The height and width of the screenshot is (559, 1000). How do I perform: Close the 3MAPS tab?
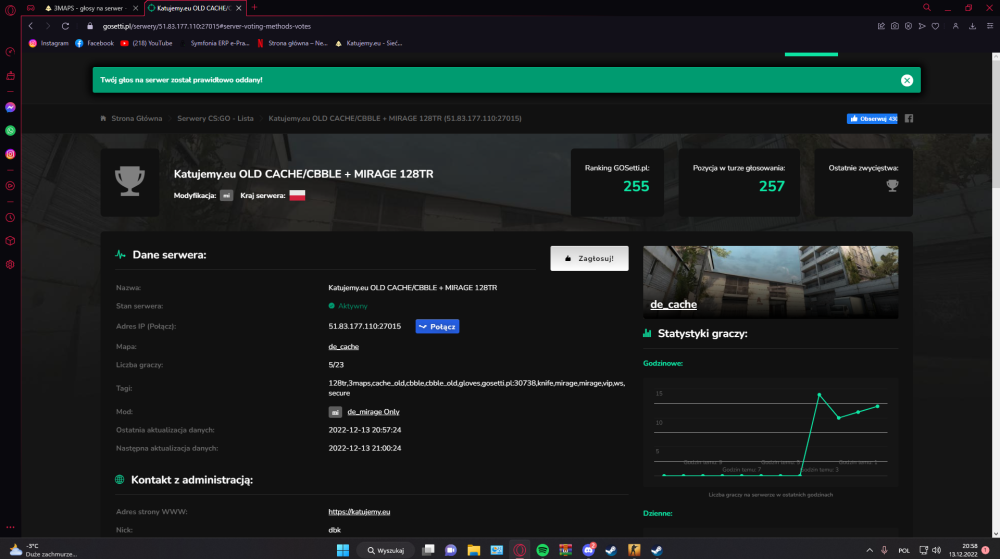135,8
